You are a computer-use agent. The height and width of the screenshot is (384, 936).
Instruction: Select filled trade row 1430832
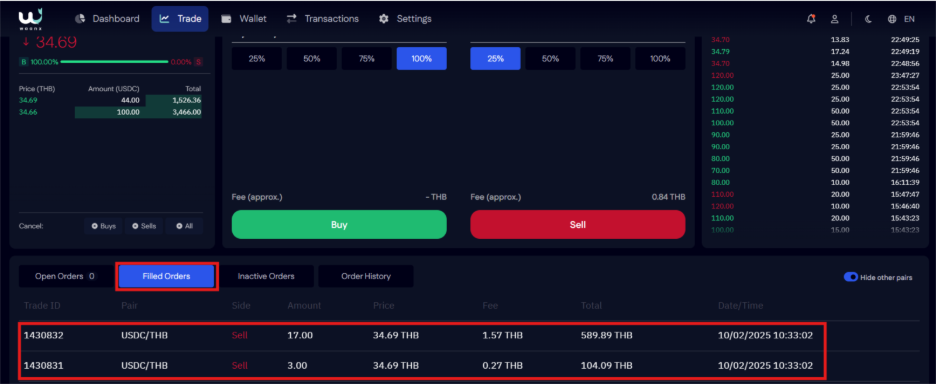click(x=423, y=335)
